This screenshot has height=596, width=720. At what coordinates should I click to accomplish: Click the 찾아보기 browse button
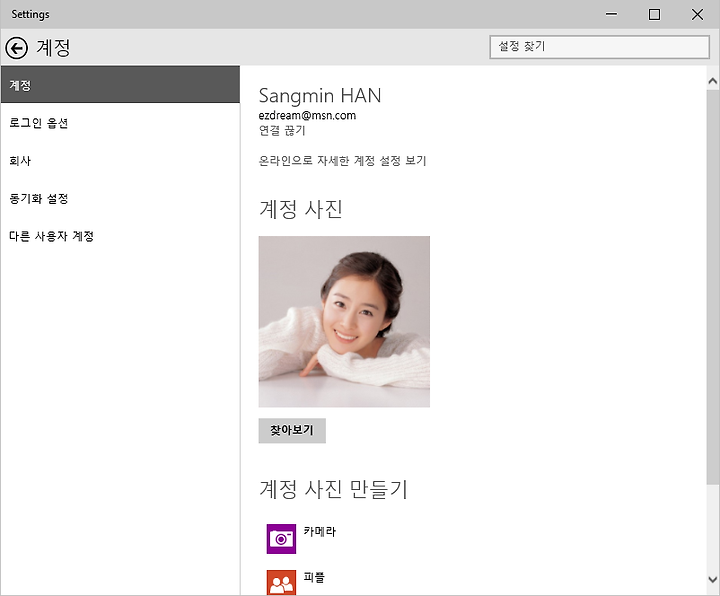[292, 430]
